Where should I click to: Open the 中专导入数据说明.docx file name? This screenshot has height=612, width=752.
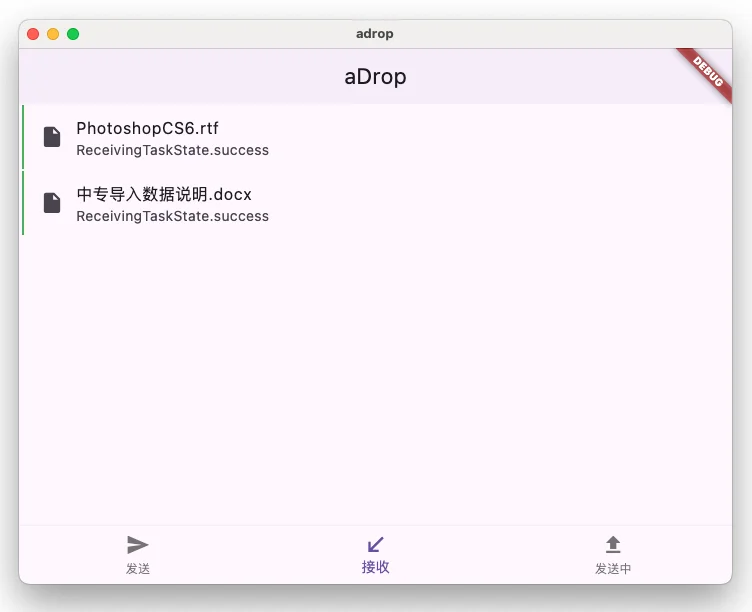(164, 194)
